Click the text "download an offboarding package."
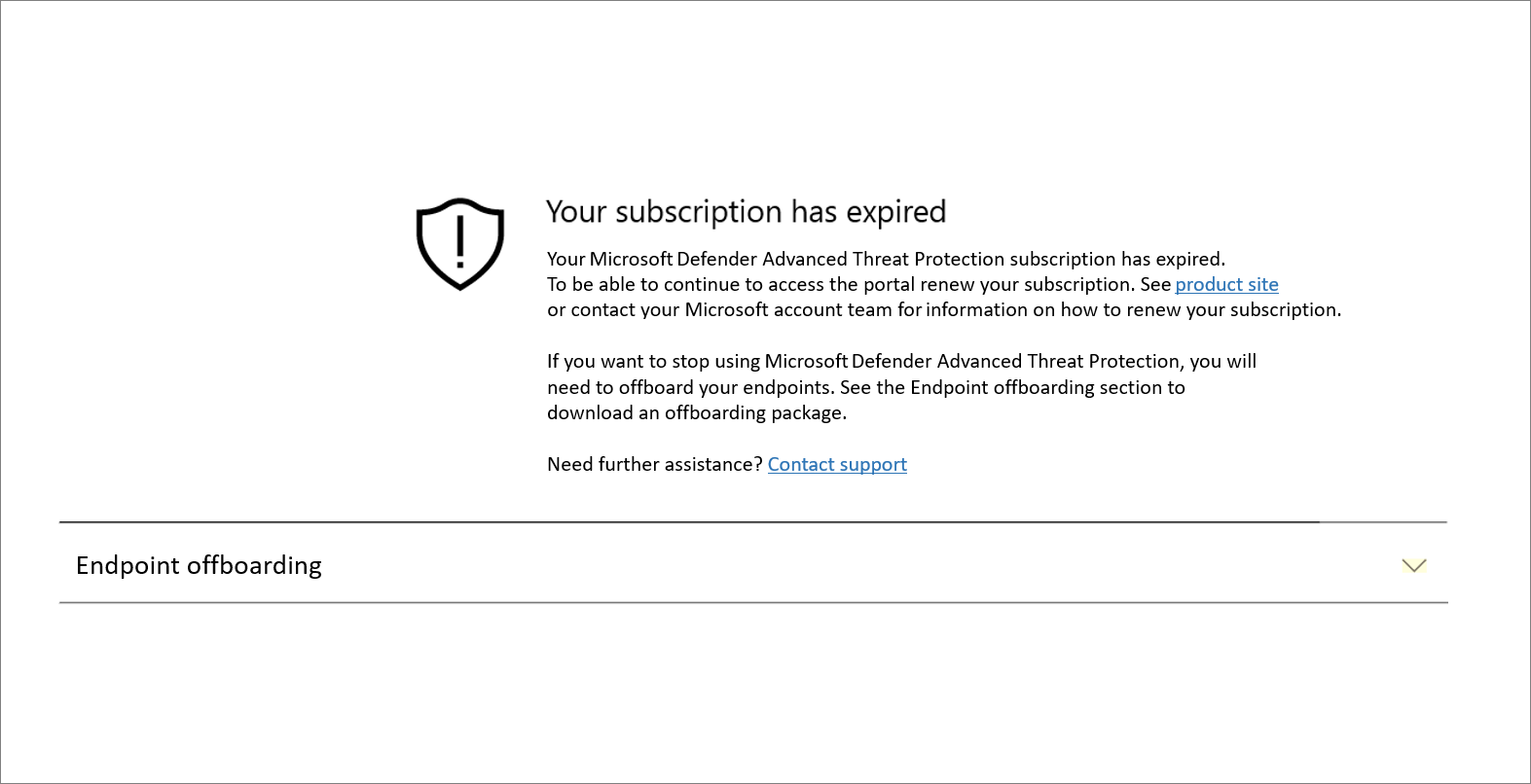The height and width of the screenshot is (784, 1531). click(x=696, y=413)
